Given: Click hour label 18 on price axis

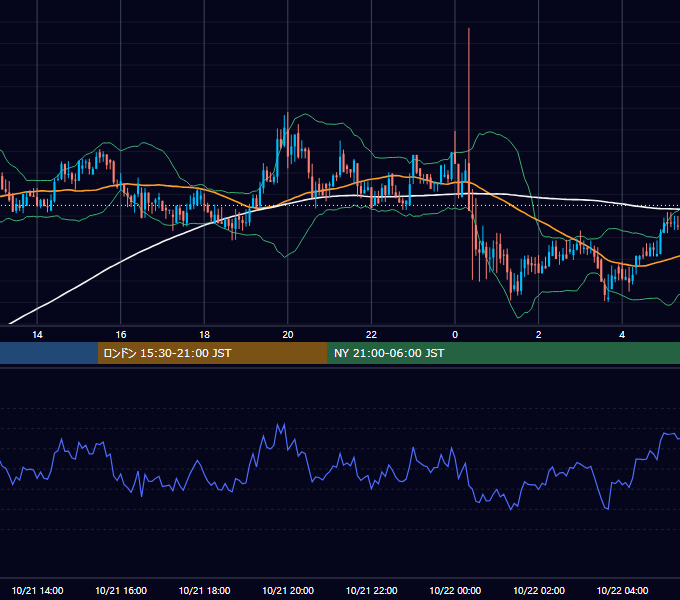Looking at the screenshot, I should (204, 335).
